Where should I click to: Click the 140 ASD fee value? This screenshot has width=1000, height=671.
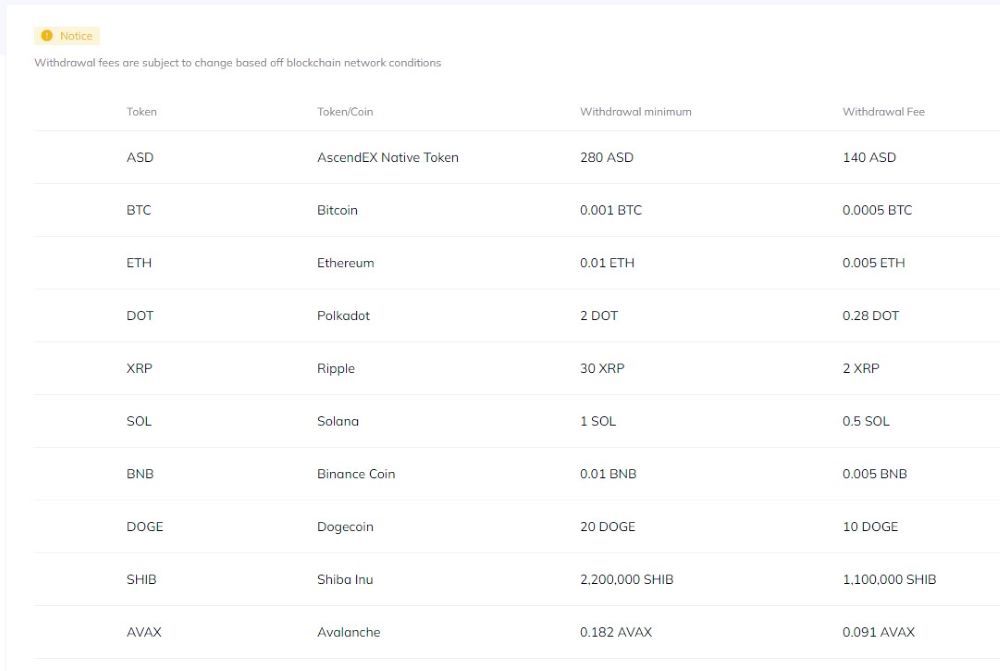[x=869, y=158]
